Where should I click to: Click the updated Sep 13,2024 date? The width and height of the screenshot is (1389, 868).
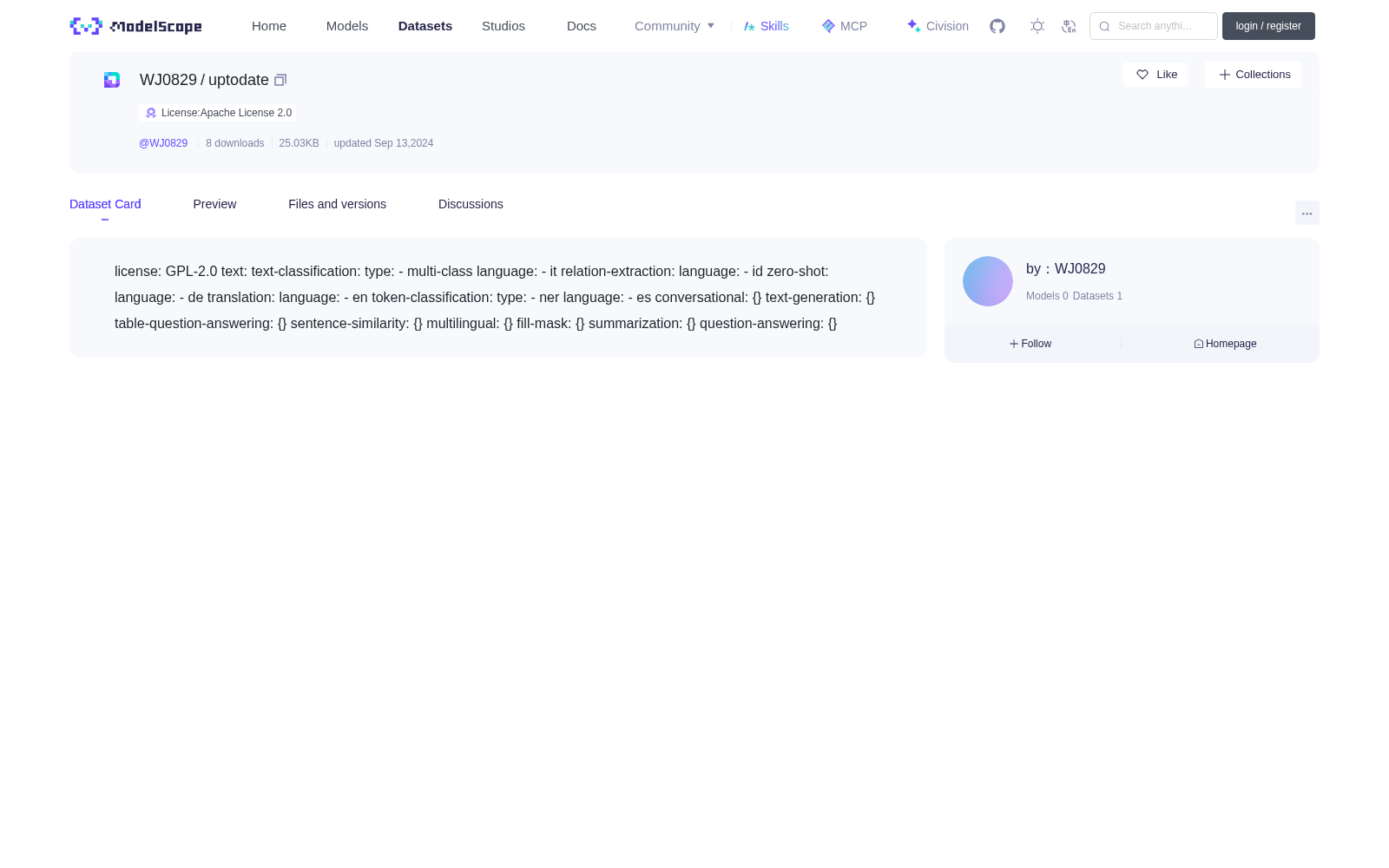pyautogui.click(x=384, y=143)
